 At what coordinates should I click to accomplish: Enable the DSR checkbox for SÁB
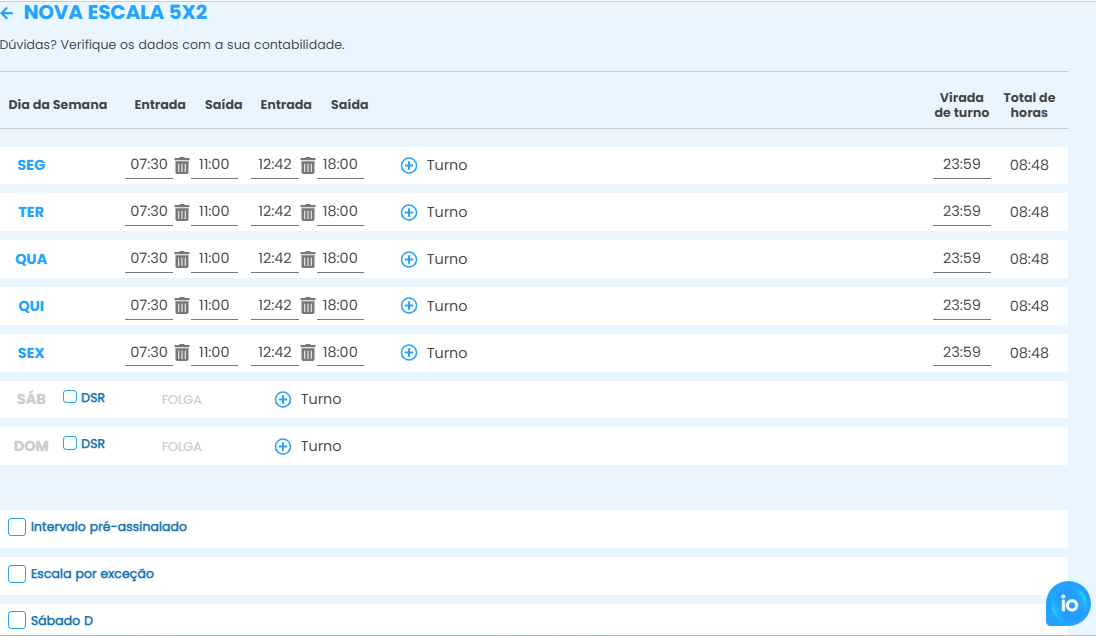[x=70, y=397]
